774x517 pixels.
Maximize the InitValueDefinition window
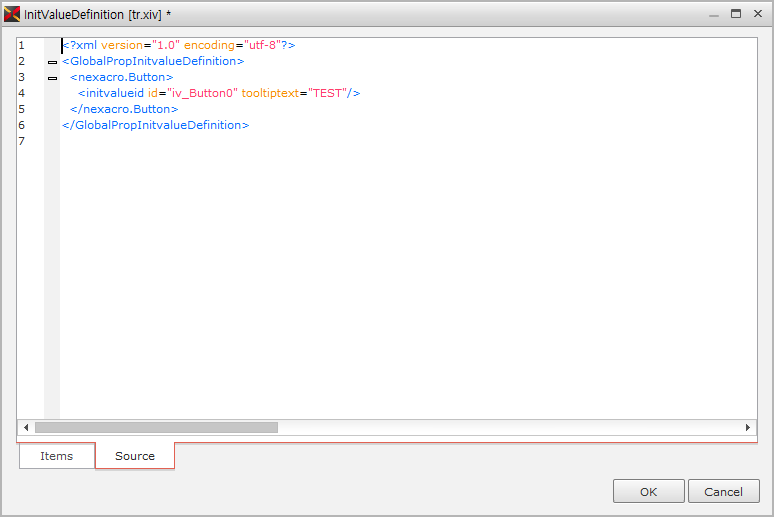click(x=736, y=14)
